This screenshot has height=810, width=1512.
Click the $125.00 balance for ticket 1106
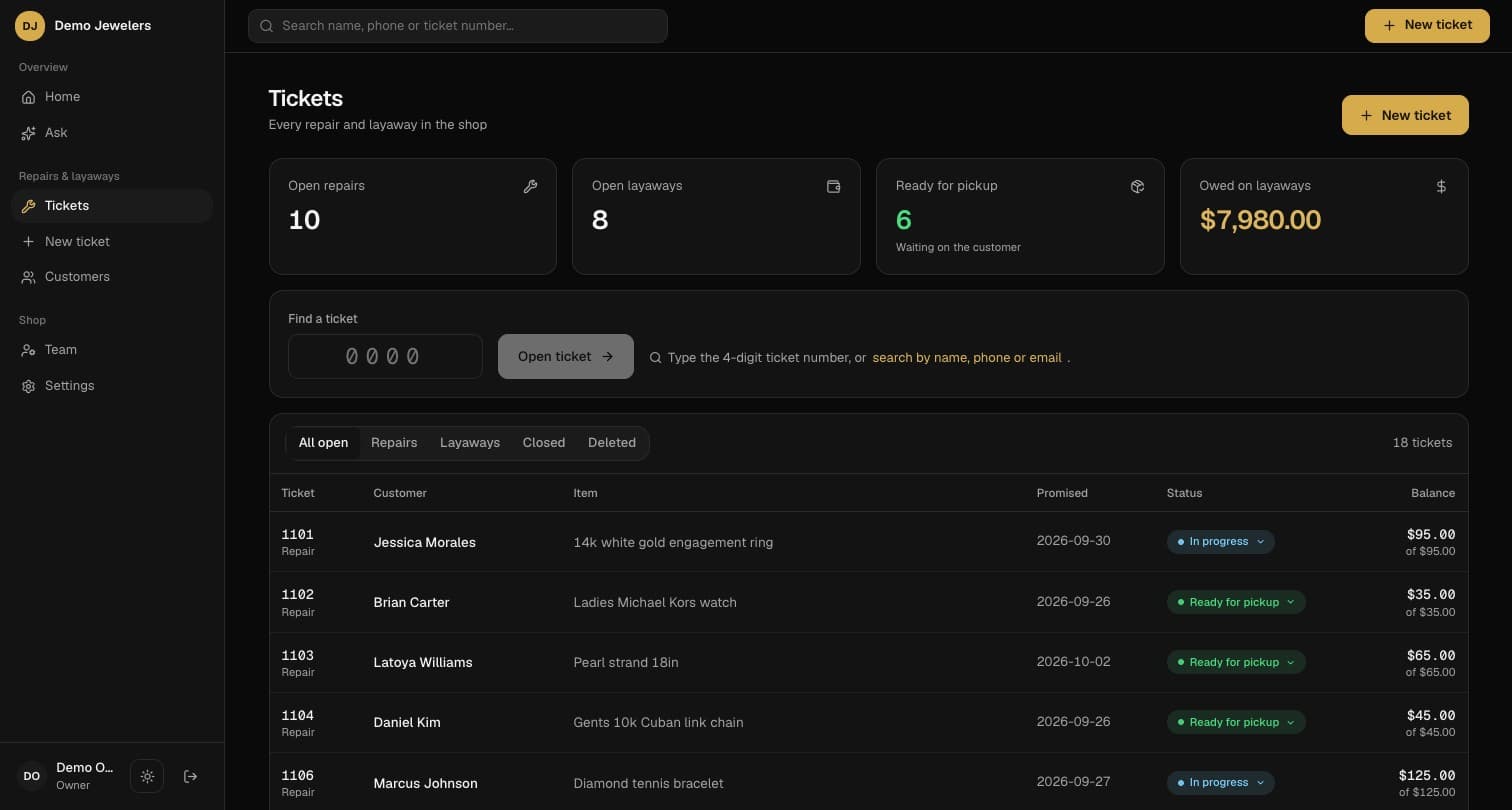(1427, 776)
